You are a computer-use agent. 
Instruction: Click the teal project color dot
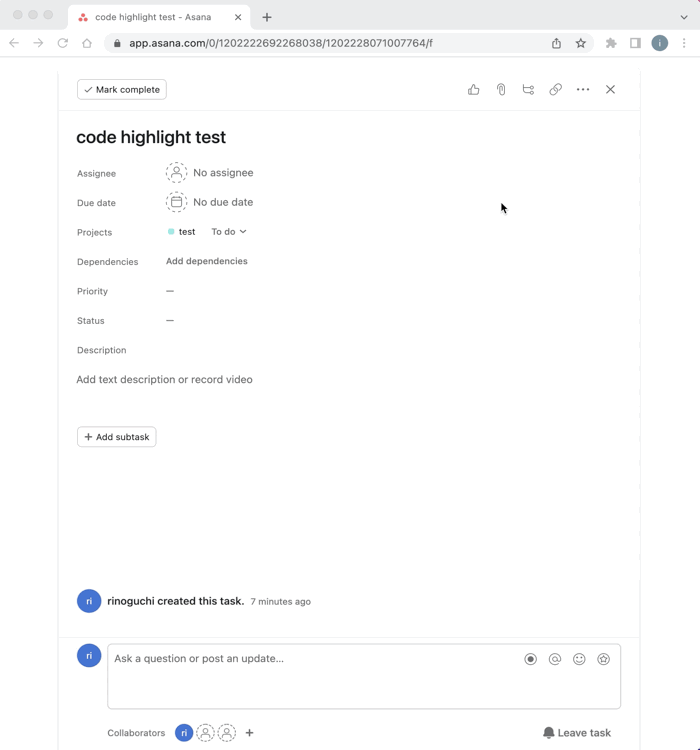[171, 232]
